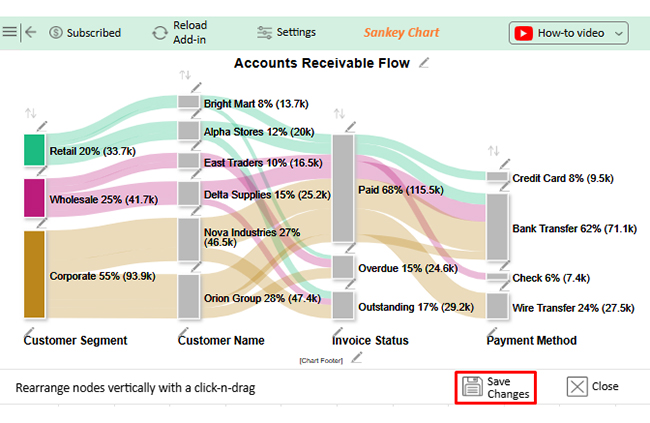Select the Paid invoice status node
Image resolution: width=650 pixels, height=423 pixels.
click(x=342, y=188)
